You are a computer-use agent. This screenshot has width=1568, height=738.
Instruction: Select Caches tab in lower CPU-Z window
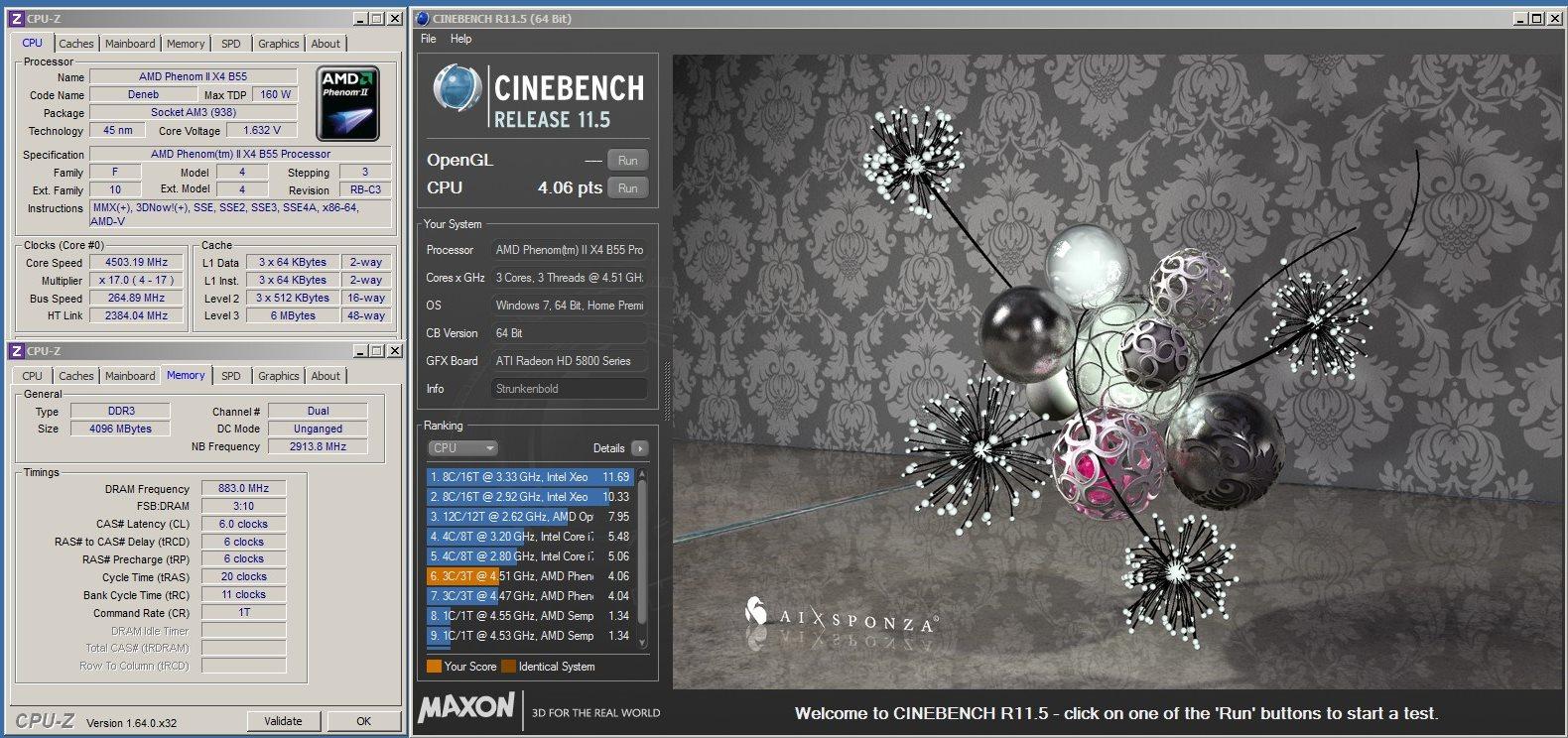click(76, 376)
